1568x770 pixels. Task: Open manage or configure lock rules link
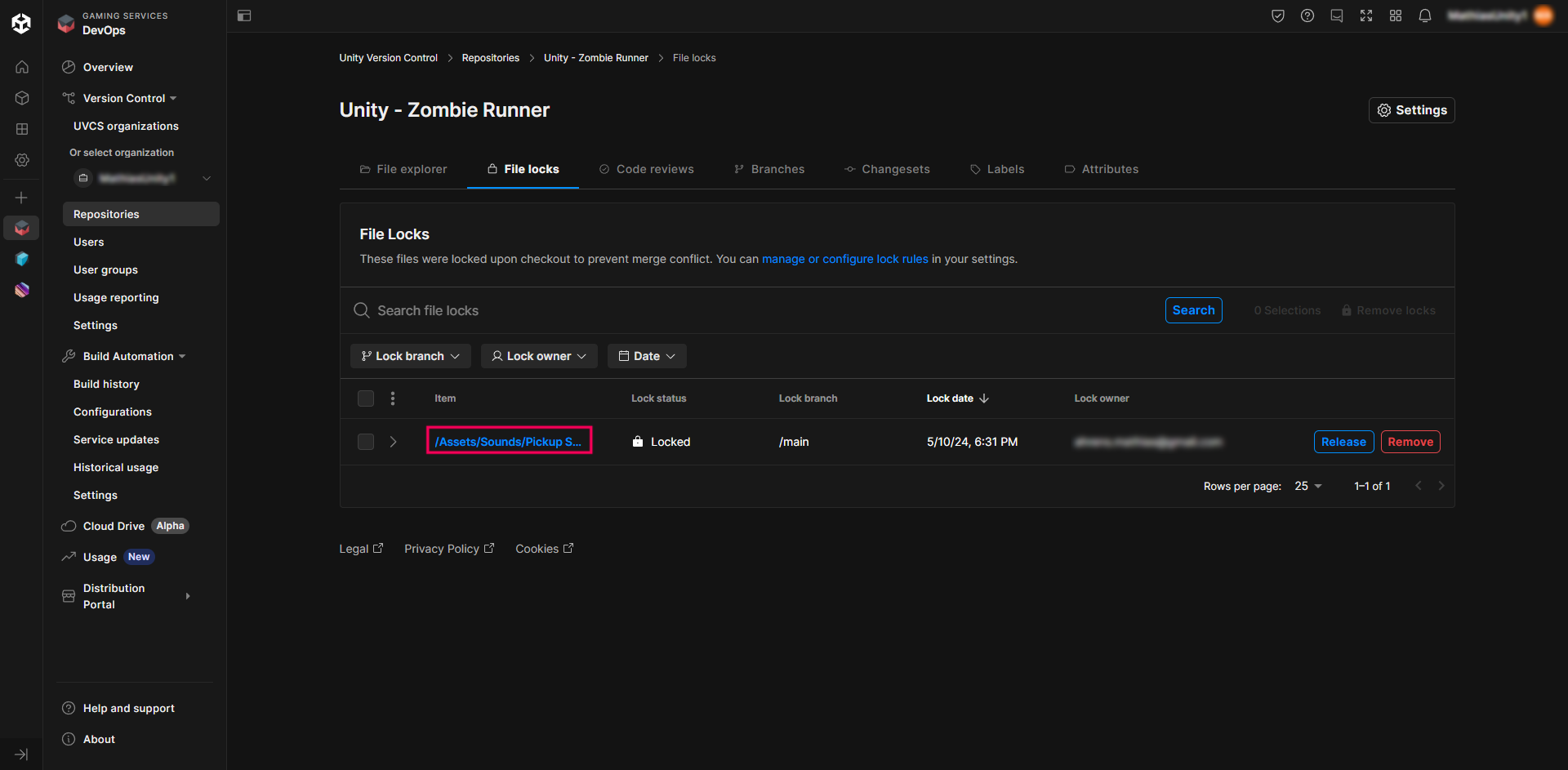tap(844, 259)
